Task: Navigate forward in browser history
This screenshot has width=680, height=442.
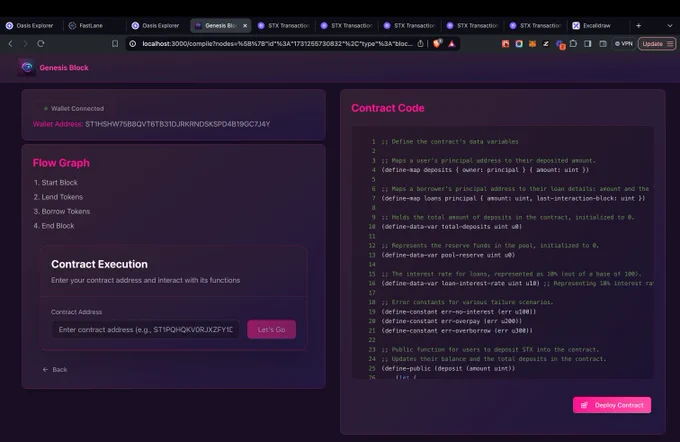Action: pyautogui.click(x=25, y=43)
